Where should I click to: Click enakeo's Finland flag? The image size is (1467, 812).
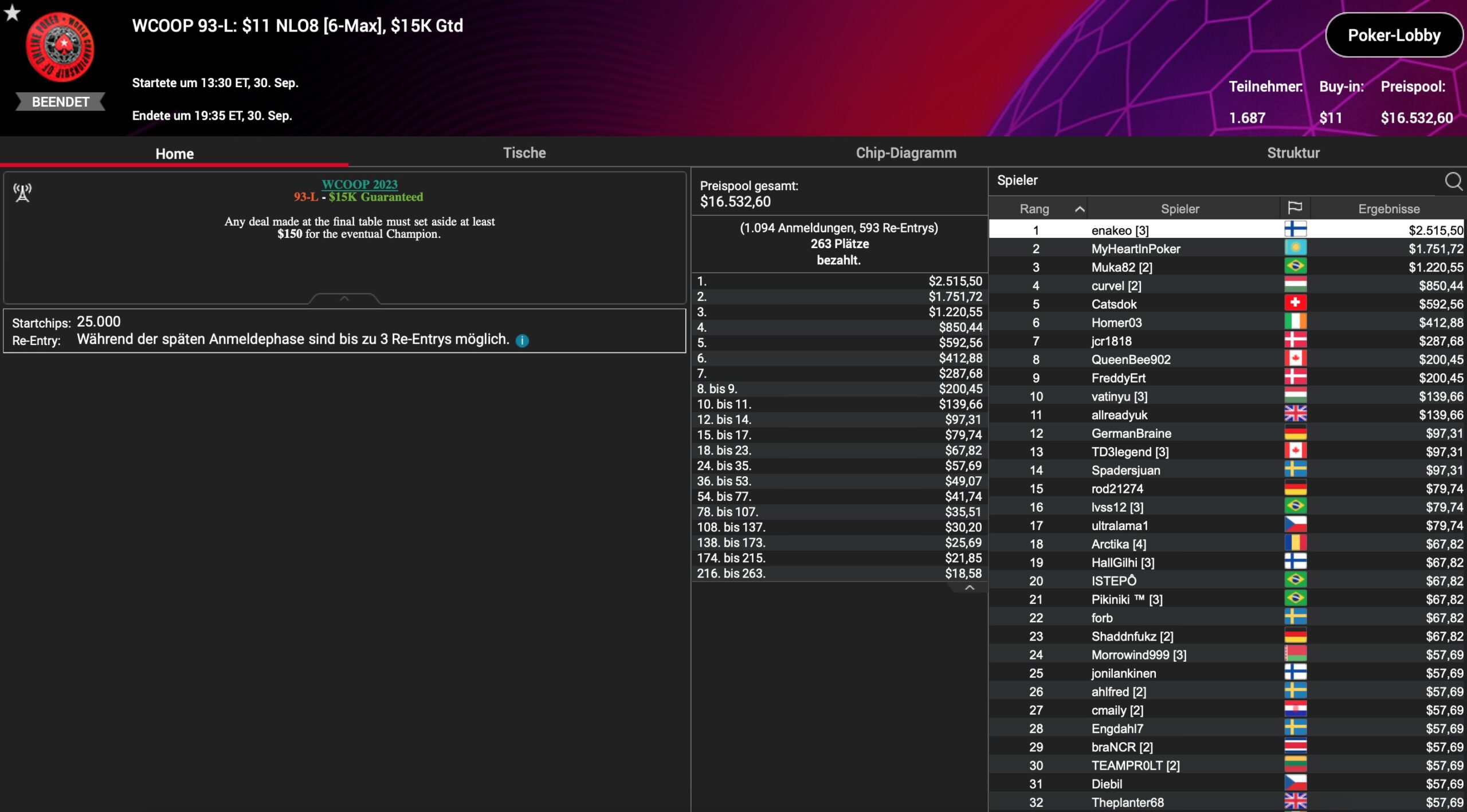1295,229
